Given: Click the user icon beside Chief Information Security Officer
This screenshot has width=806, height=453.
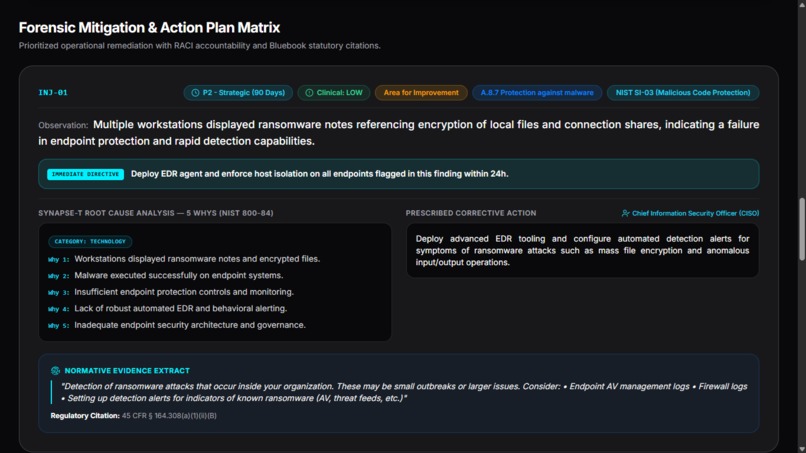Looking at the screenshot, I should (625, 213).
